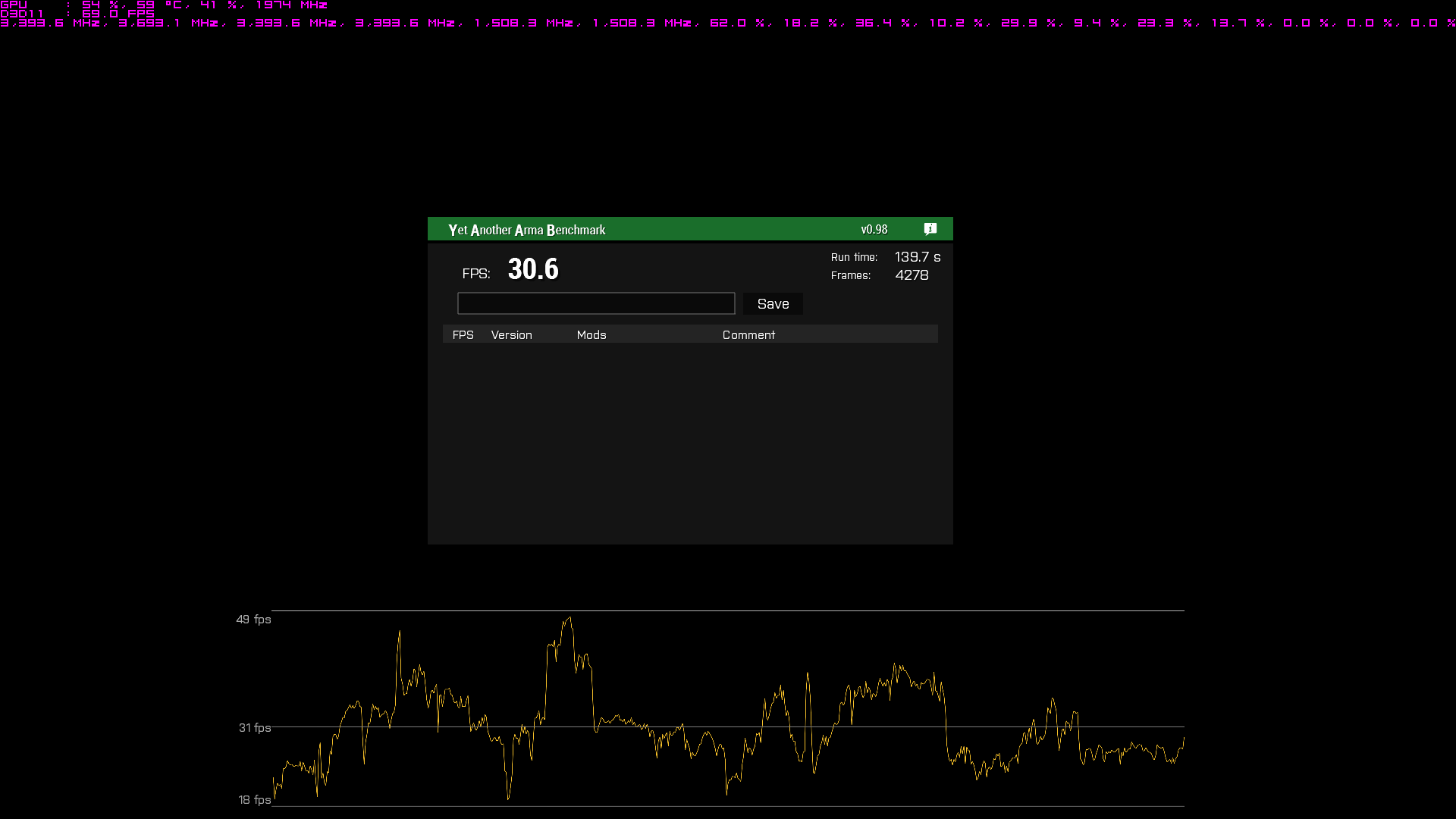
Task: Click the 18 fps graph axis label
Action: pyautogui.click(x=254, y=800)
